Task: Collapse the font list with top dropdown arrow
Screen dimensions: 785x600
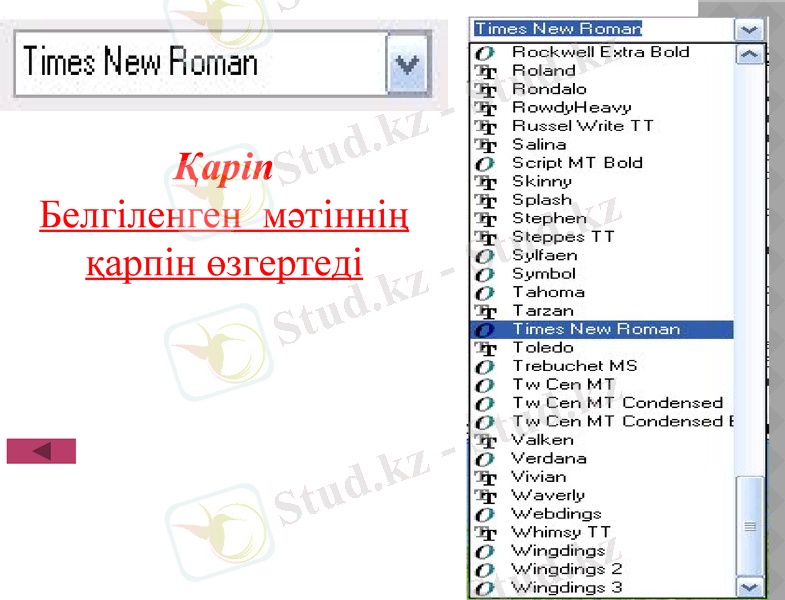Action: [749, 30]
